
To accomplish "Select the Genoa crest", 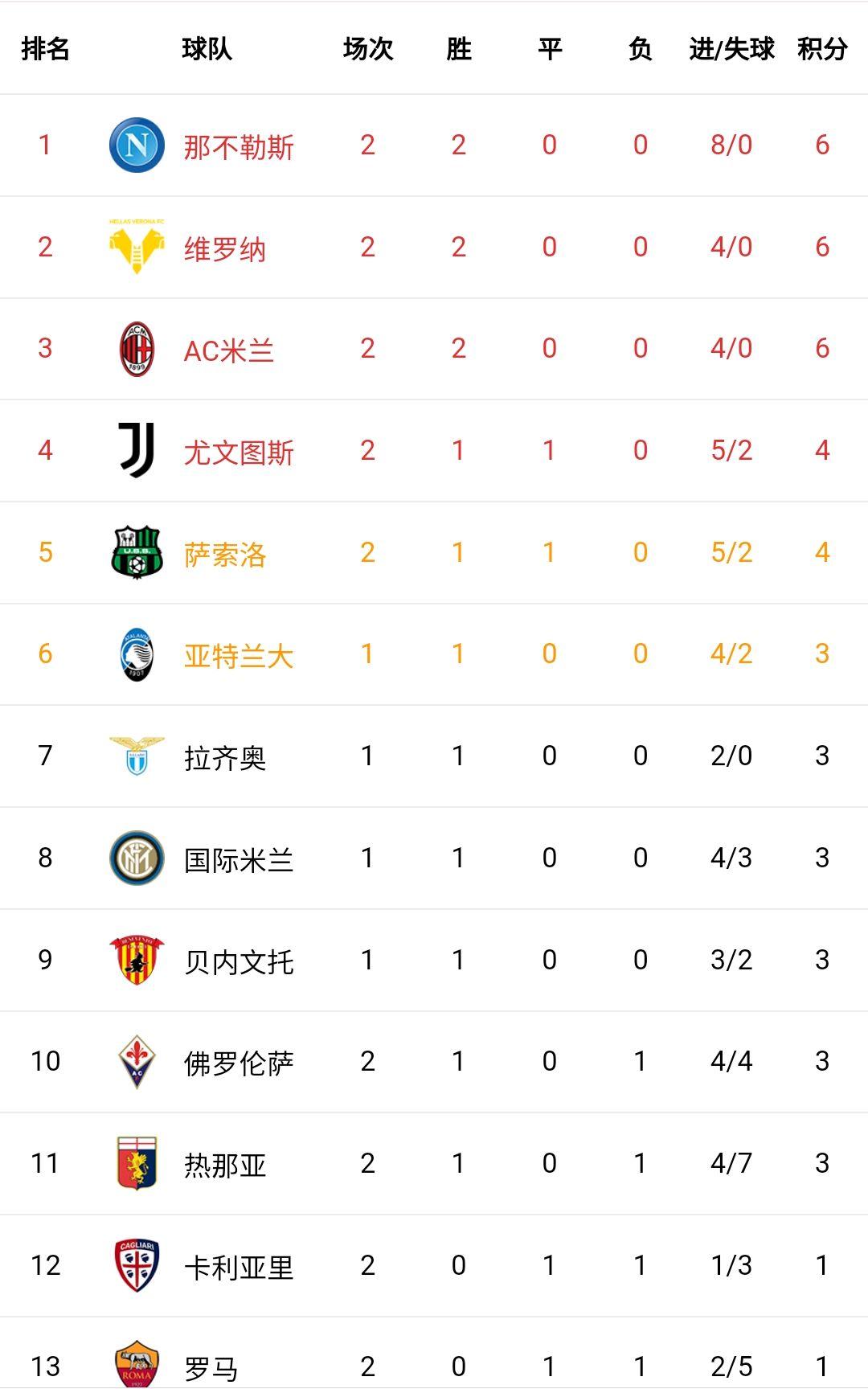I will point(137,1163).
